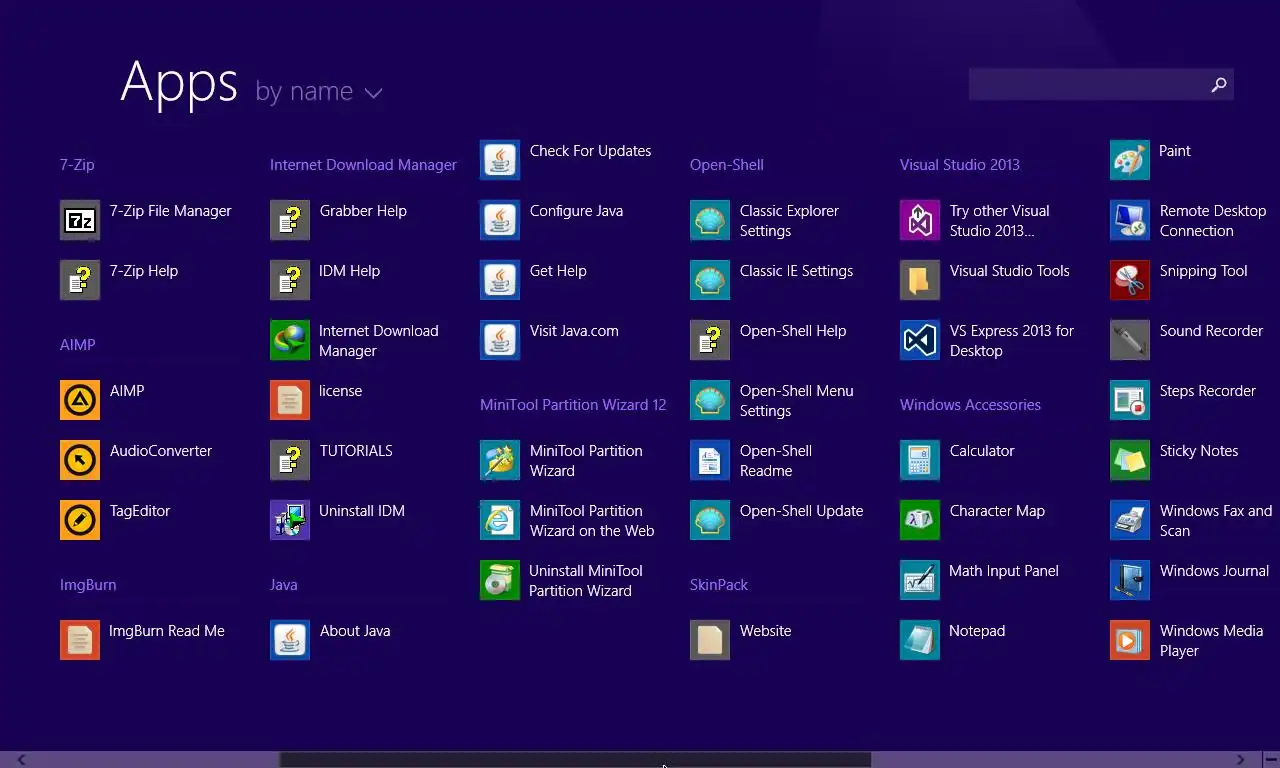The width and height of the screenshot is (1280, 768).
Task: Open Sticky Notes icon
Action: coord(1130,460)
